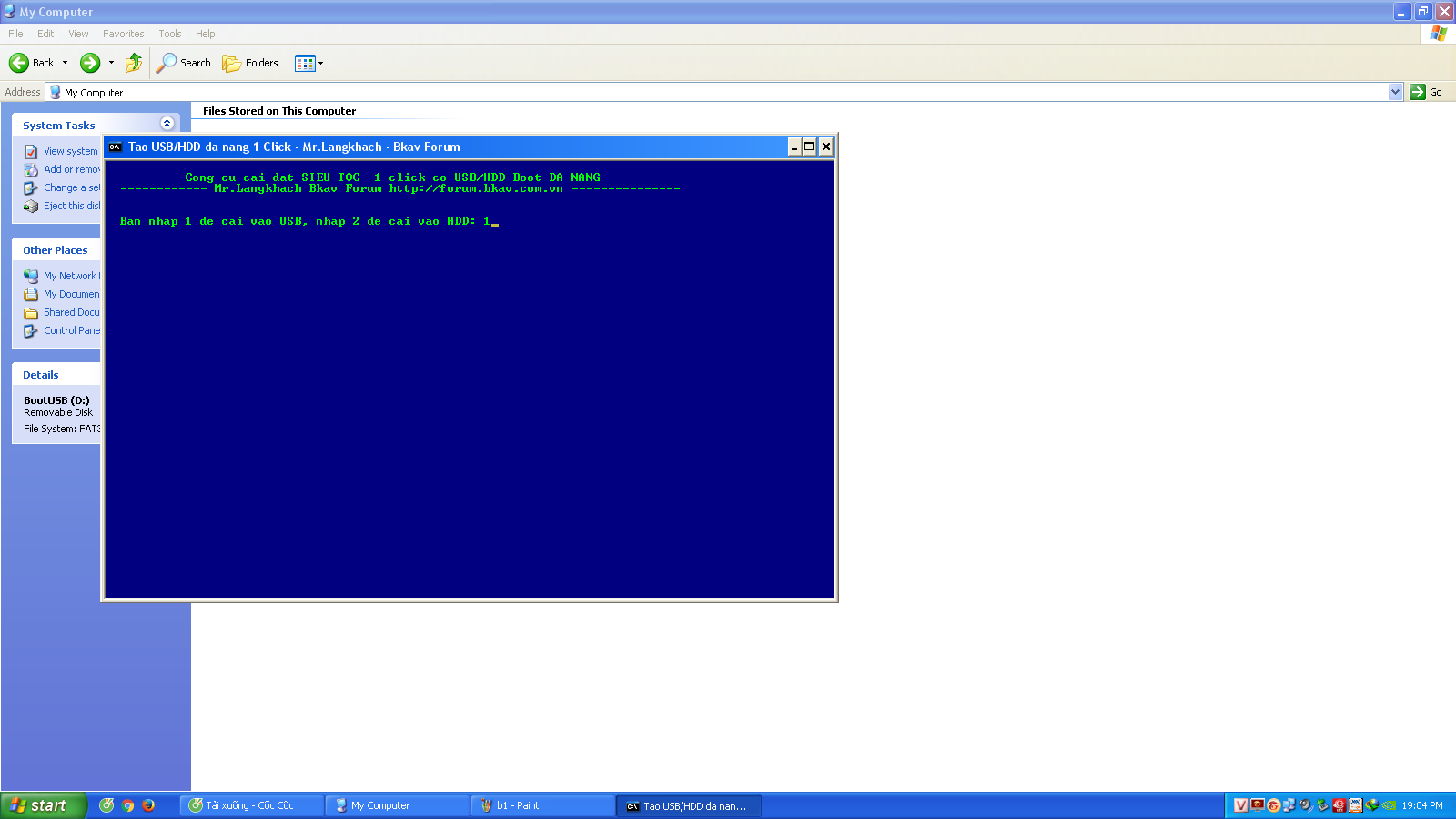This screenshot has width=1456, height=819.
Task: Click the Other Places panel header
Action: click(x=56, y=249)
